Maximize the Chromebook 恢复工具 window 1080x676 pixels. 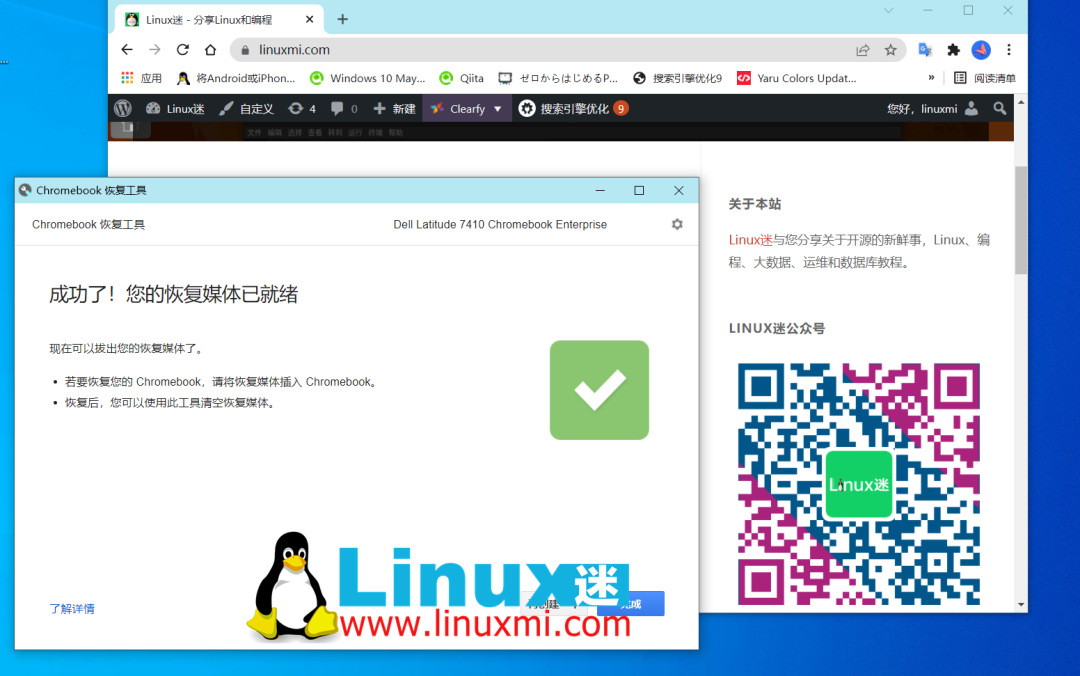[x=639, y=190]
